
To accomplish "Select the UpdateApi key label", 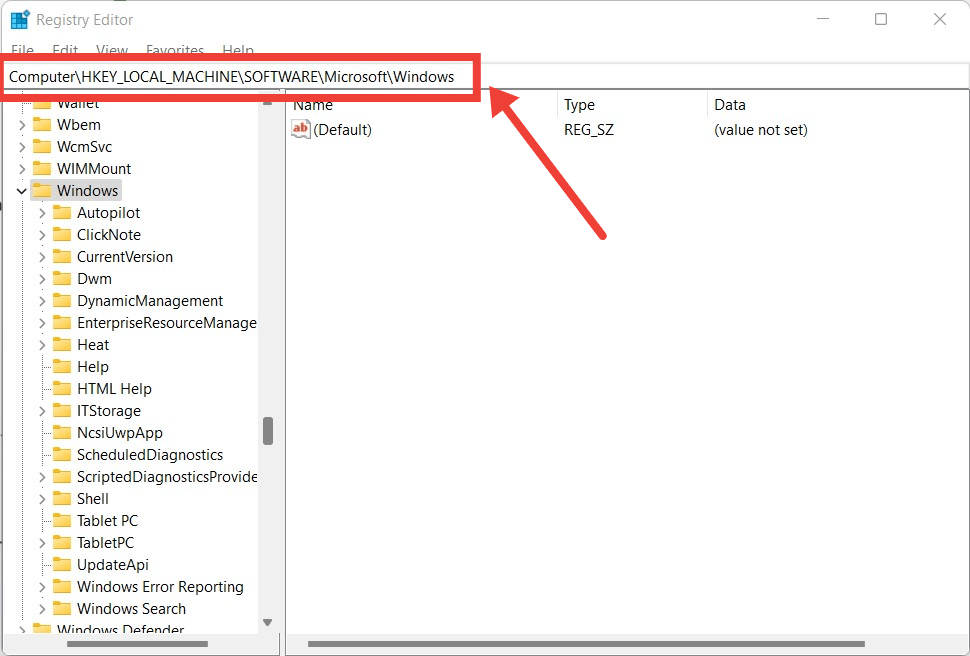I will (113, 564).
